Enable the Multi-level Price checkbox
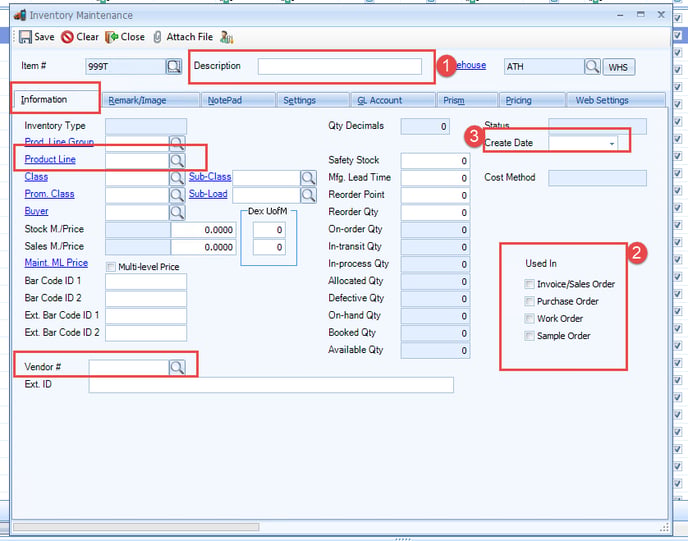688x541 pixels. click(111, 267)
